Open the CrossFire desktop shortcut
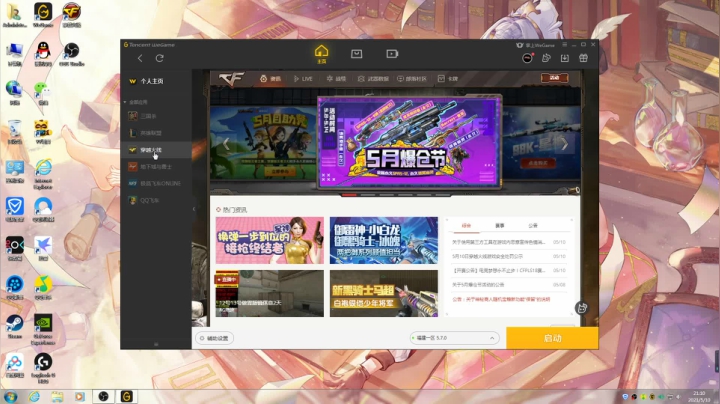 pos(72,15)
